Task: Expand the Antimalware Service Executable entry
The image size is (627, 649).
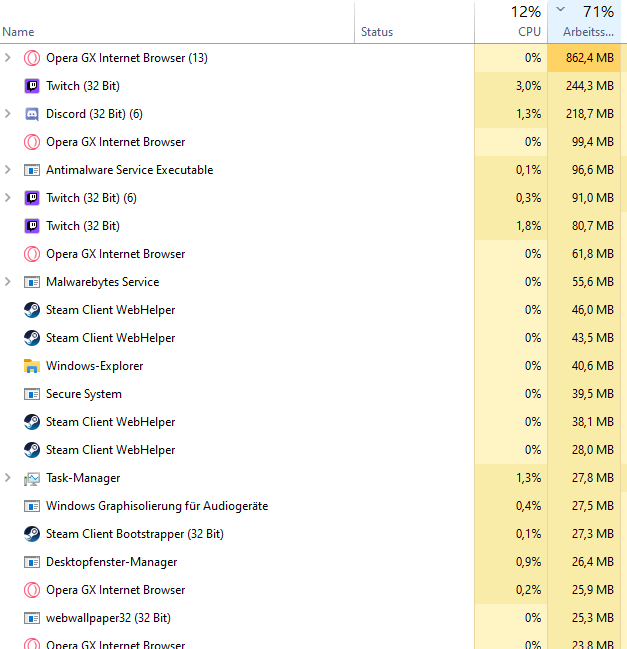Action: click(x=7, y=169)
